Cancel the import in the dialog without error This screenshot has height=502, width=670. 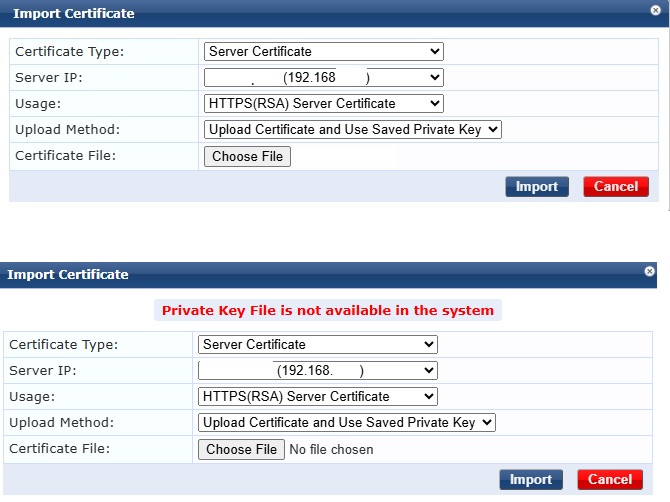click(616, 186)
